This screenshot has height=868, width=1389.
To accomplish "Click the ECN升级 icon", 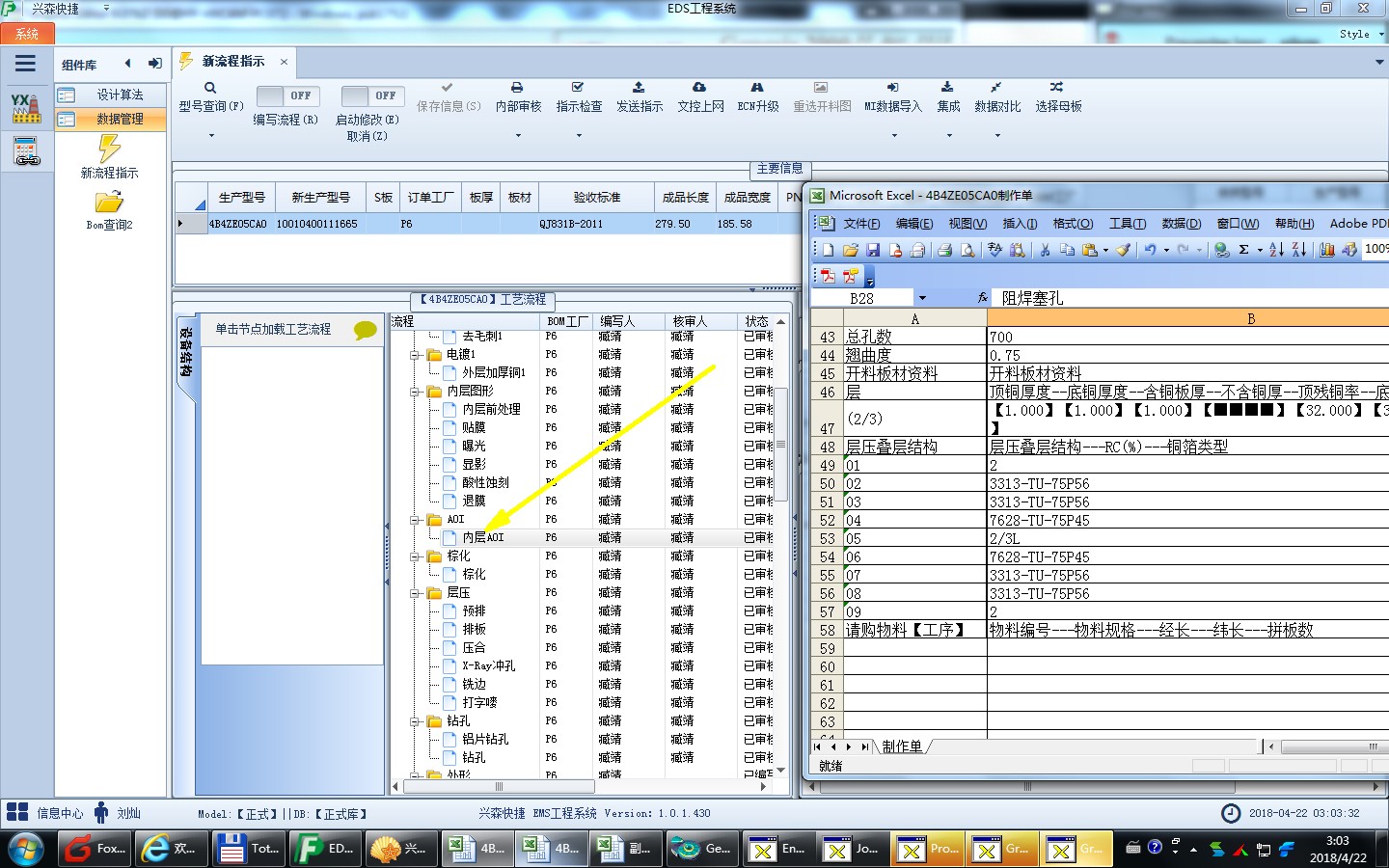I will tap(757, 88).
